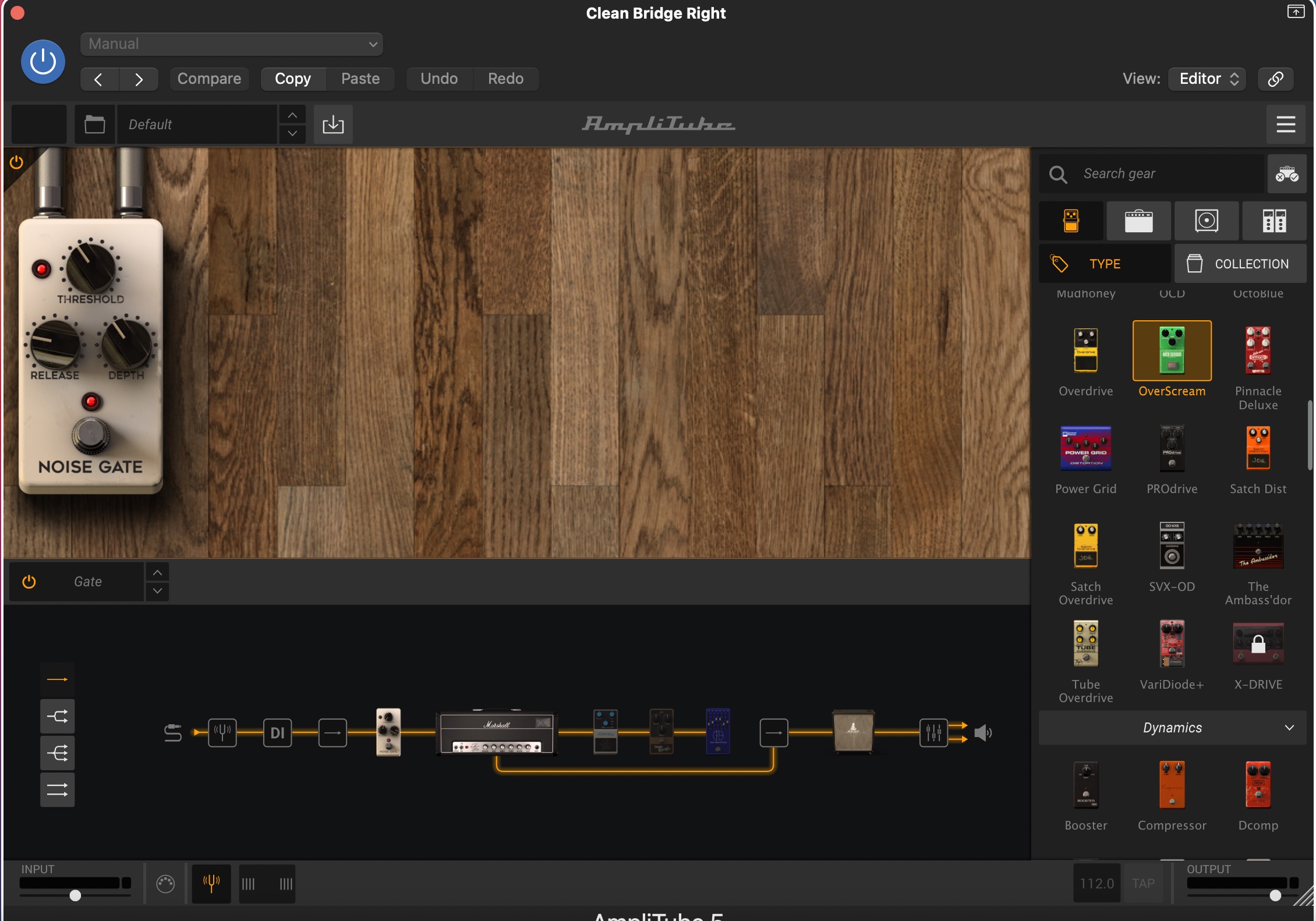Screen dimensions: 1316x921
Task: Switch to the TYPE filter tab
Action: point(1105,264)
